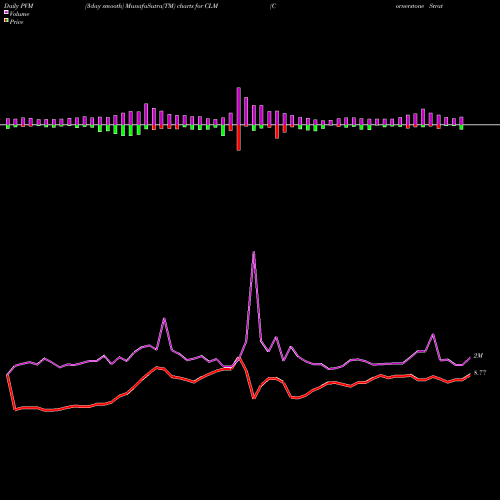Select the Price legend label

[16, 22]
